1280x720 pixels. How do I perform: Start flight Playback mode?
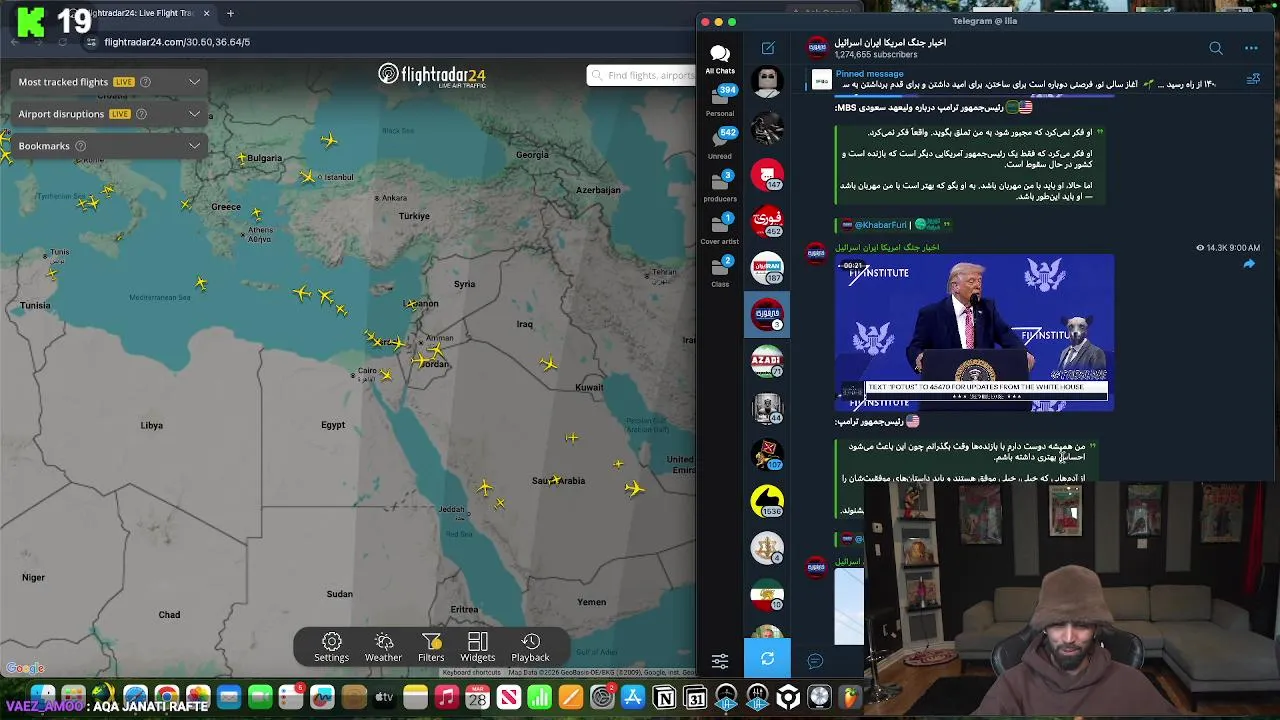point(530,647)
